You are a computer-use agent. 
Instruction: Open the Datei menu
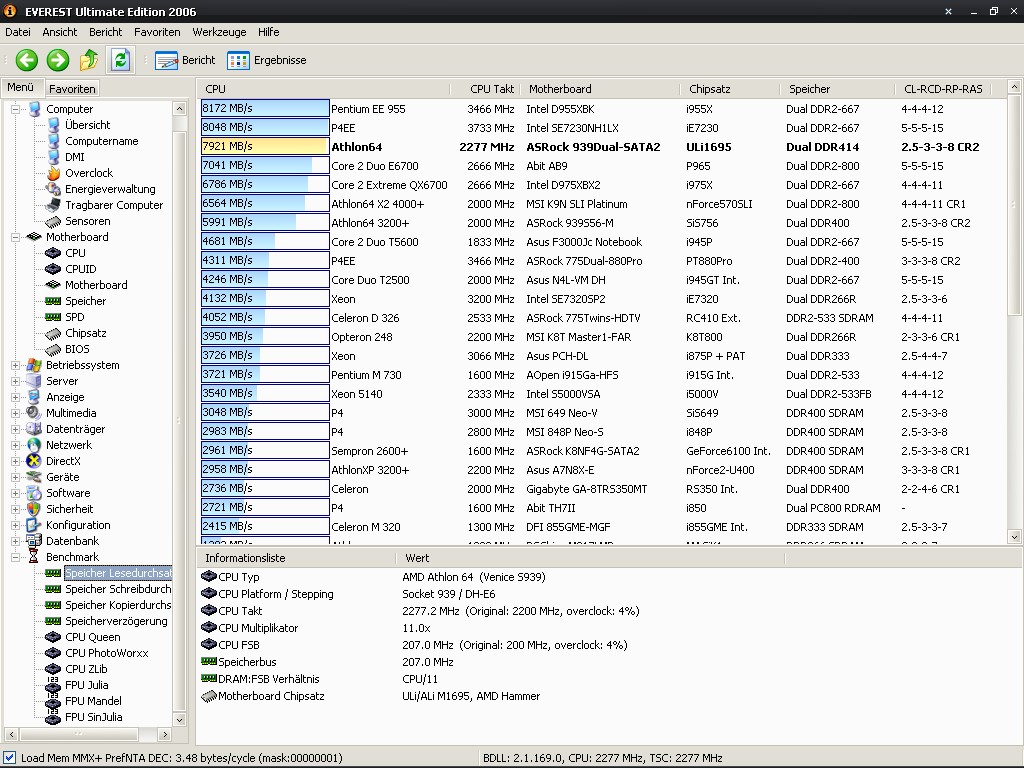tap(18, 32)
